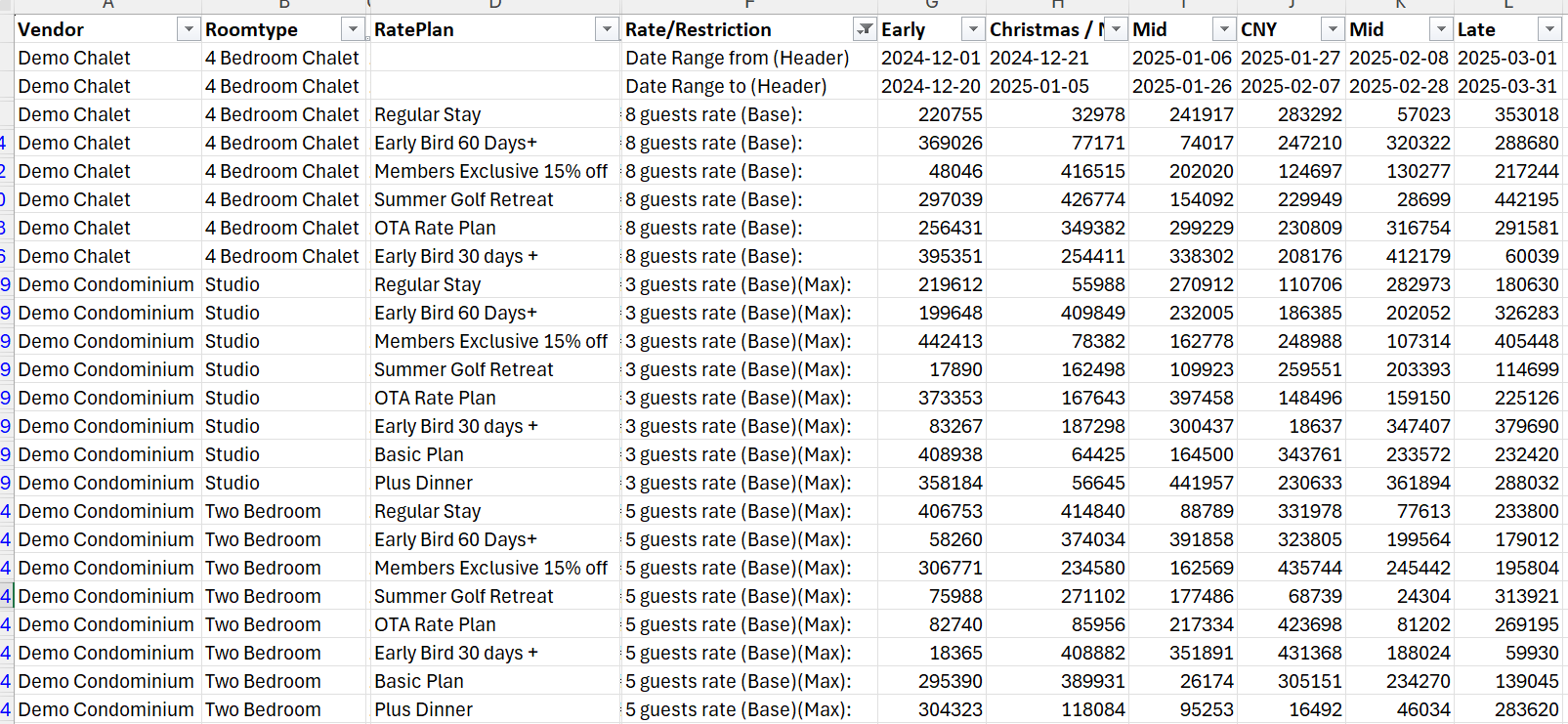This screenshot has width=1568, height=724.
Task: Open the Christmas column filter dropdown
Action: click(1115, 30)
